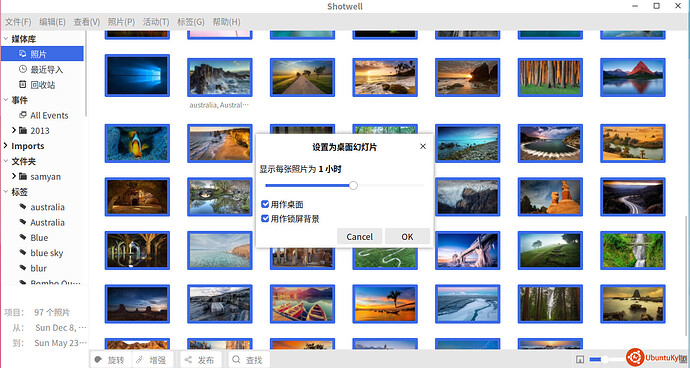The height and width of the screenshot is (368, 690).
Task: Open the 活动(T) menu
Action: pyautogui.click(x=156, y=22)
